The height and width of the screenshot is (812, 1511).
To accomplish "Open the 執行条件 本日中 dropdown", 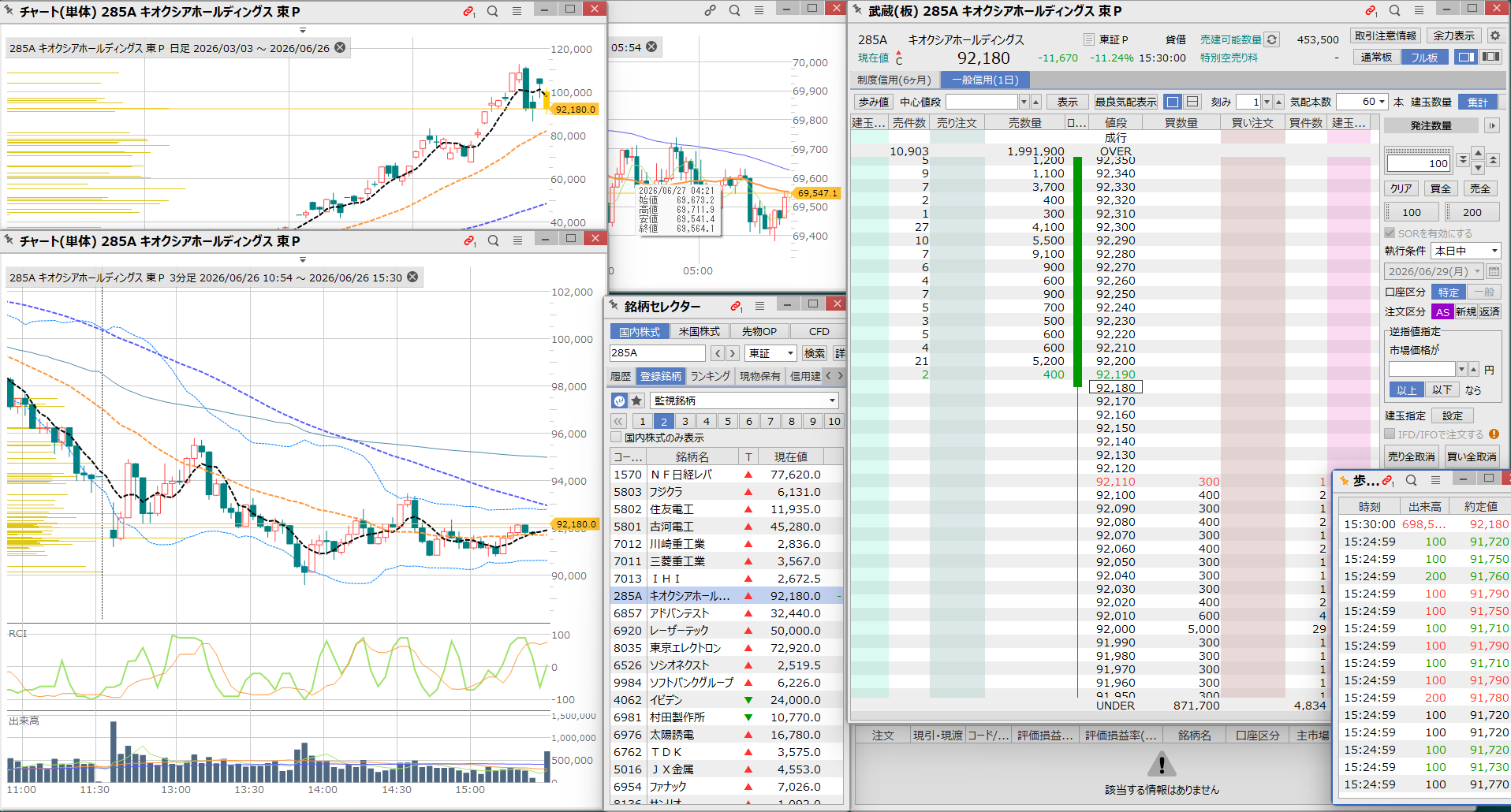I will 1466,251.
